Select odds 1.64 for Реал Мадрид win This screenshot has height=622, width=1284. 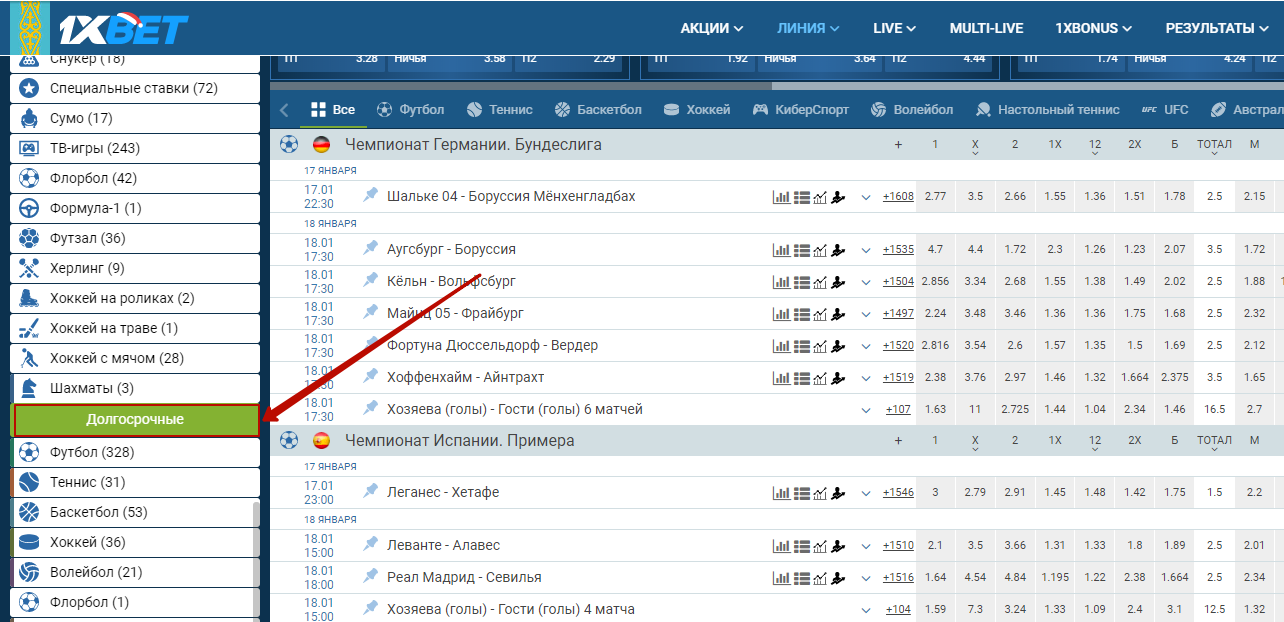pyautogui.click(x=935, y=578)
